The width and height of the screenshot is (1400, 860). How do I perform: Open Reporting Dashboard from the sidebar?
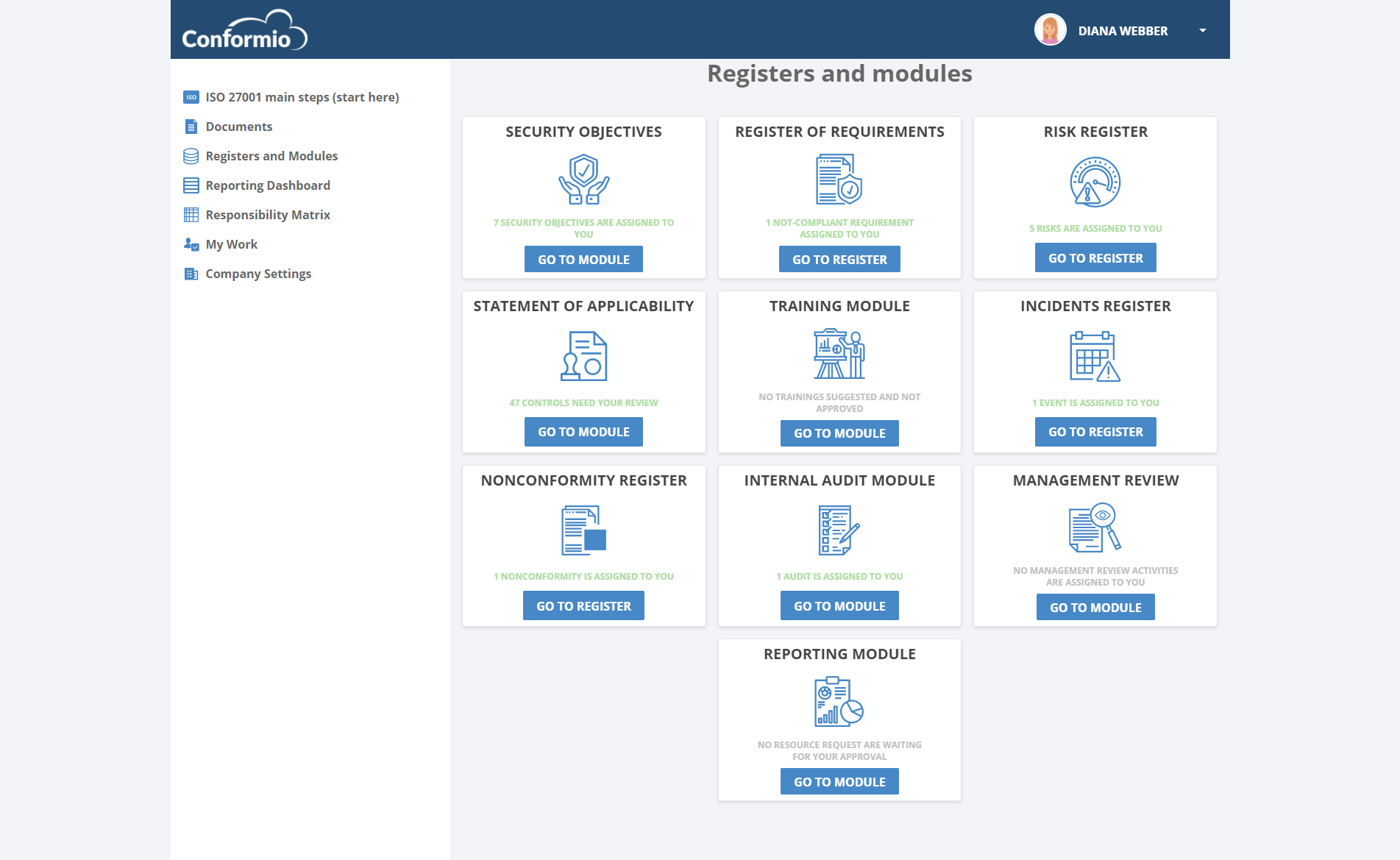tap(268, 185)
